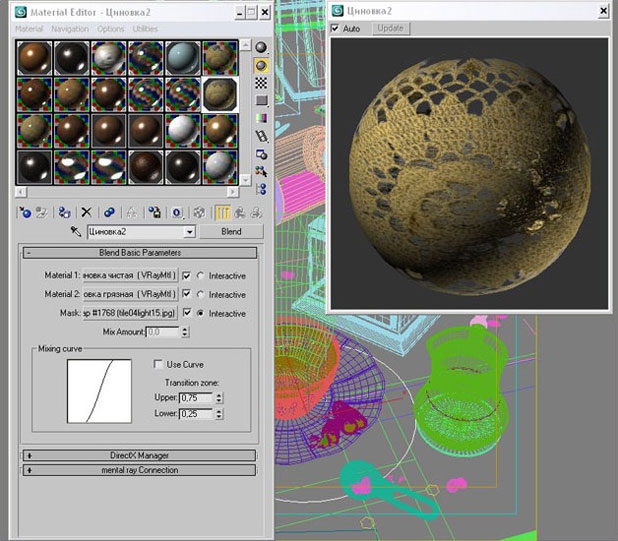The width and height of the screenshot is (618, 541).
Task: Open the Utilities menu
Action: pos(145,29)
